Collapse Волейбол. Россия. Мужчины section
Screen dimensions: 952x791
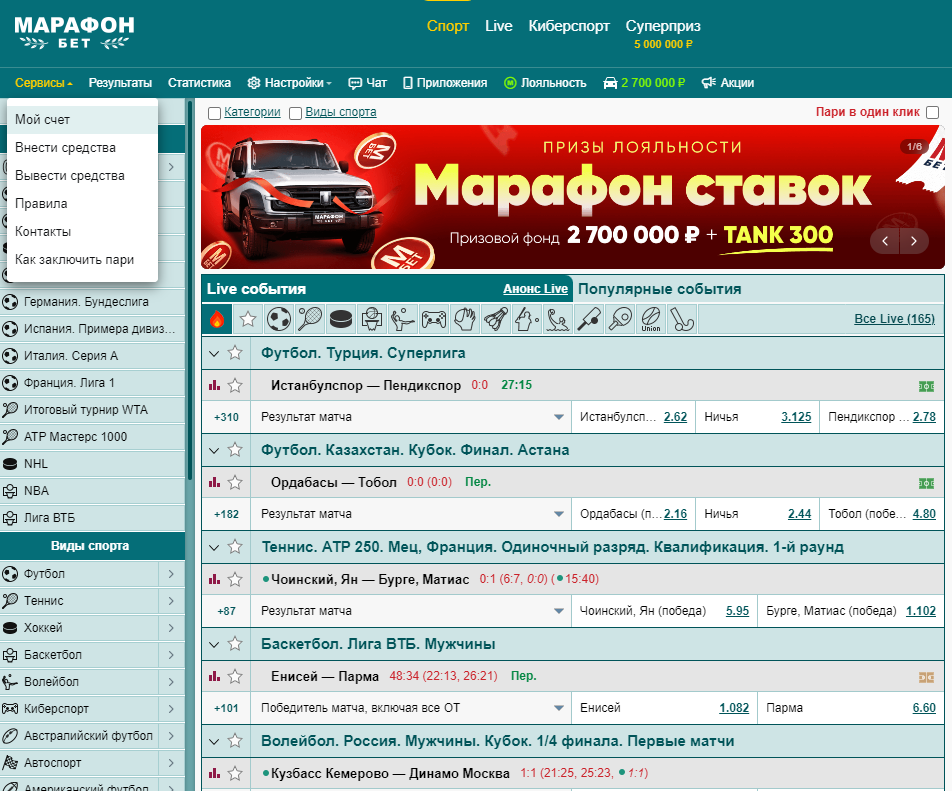(214, 741)
